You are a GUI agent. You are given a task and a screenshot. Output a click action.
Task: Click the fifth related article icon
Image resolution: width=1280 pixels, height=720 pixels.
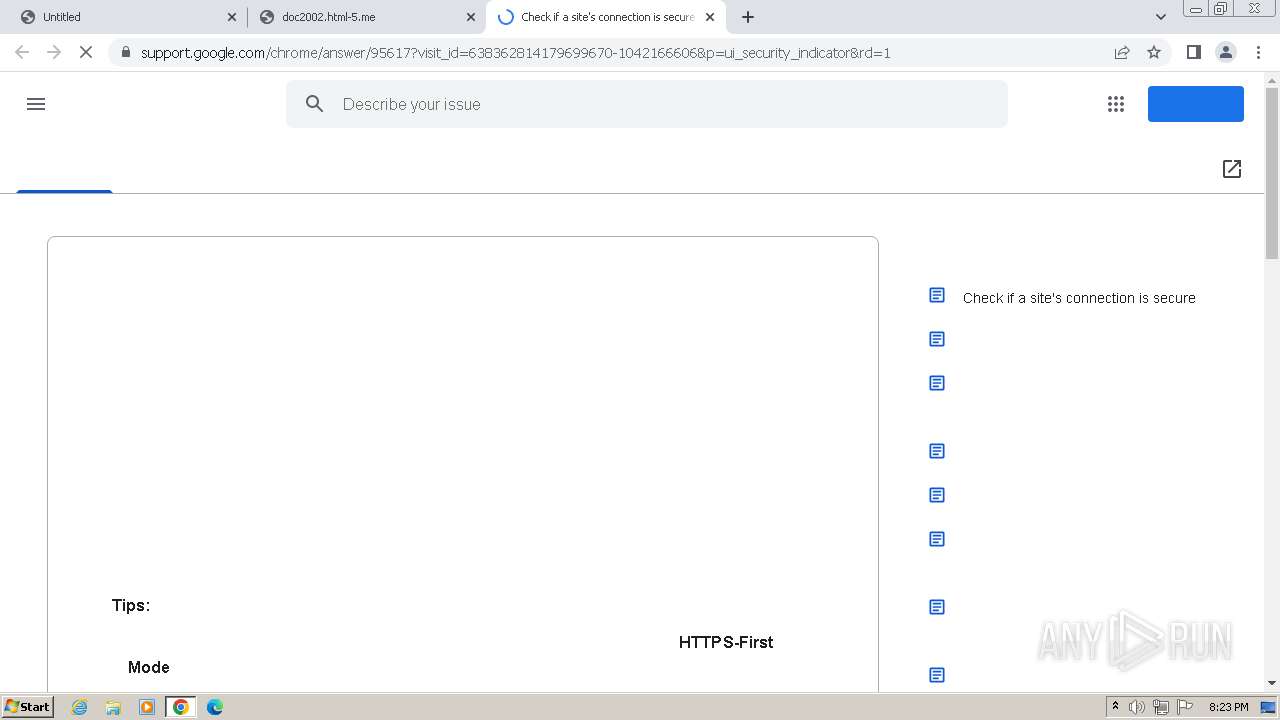pos(937,495)
